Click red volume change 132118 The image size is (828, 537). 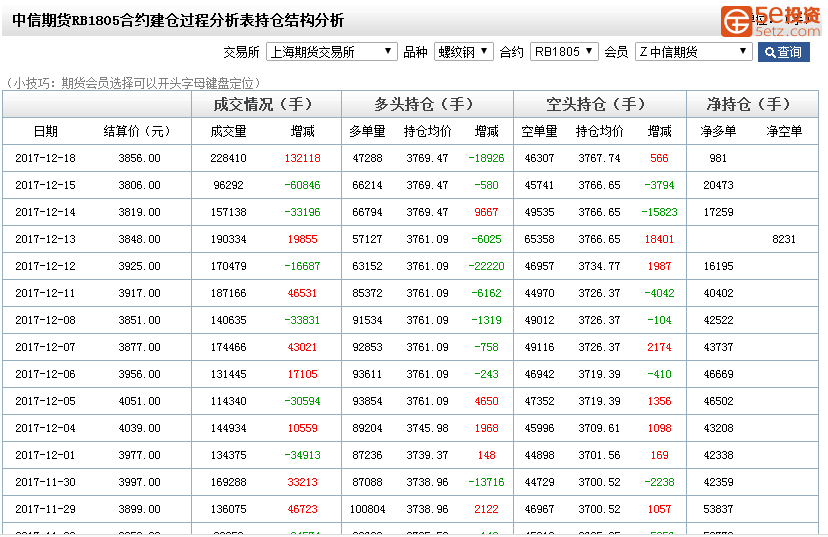(303, 158)
